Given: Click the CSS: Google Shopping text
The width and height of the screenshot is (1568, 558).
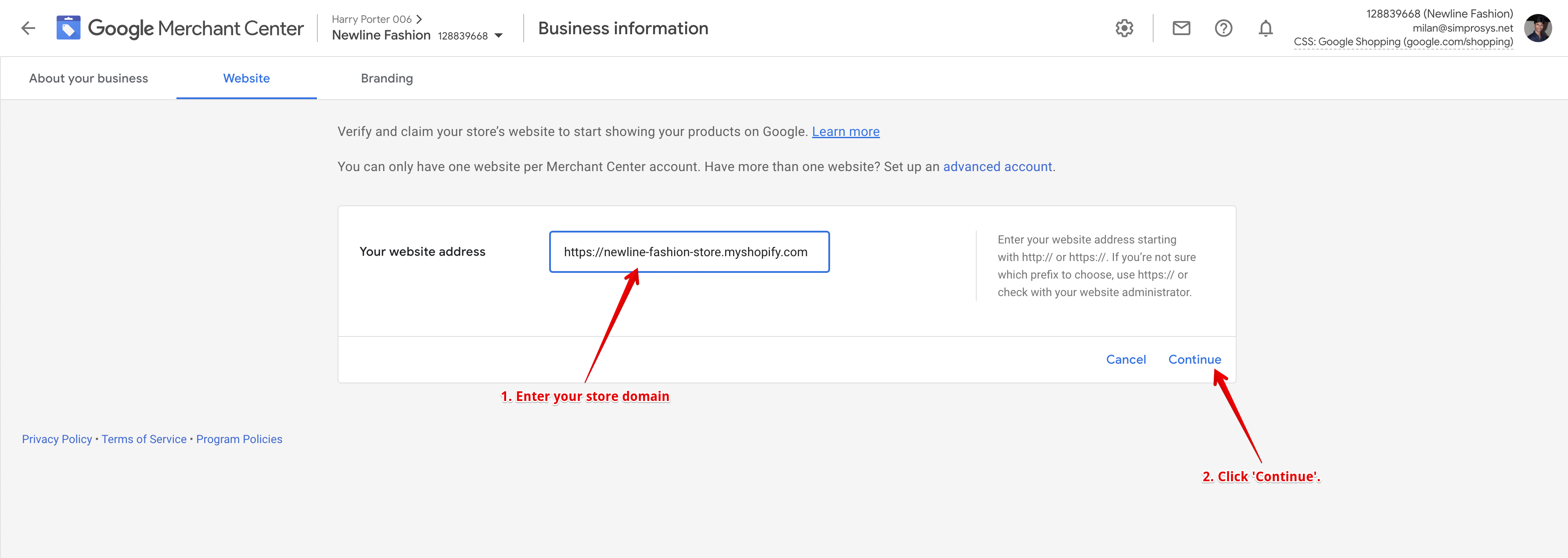Looking at the screenshot, I should tap(1403, 42).
